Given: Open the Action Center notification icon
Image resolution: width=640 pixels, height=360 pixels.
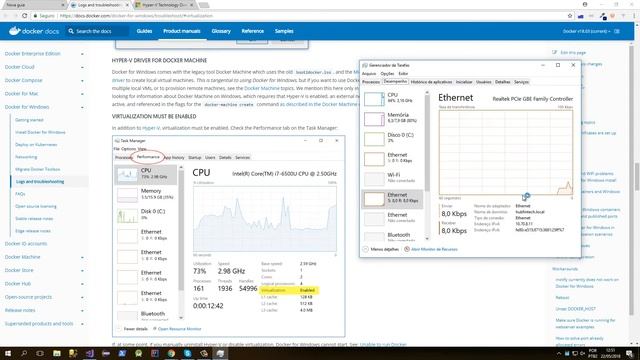Looking at the screenshot, I should pos(630,353).
